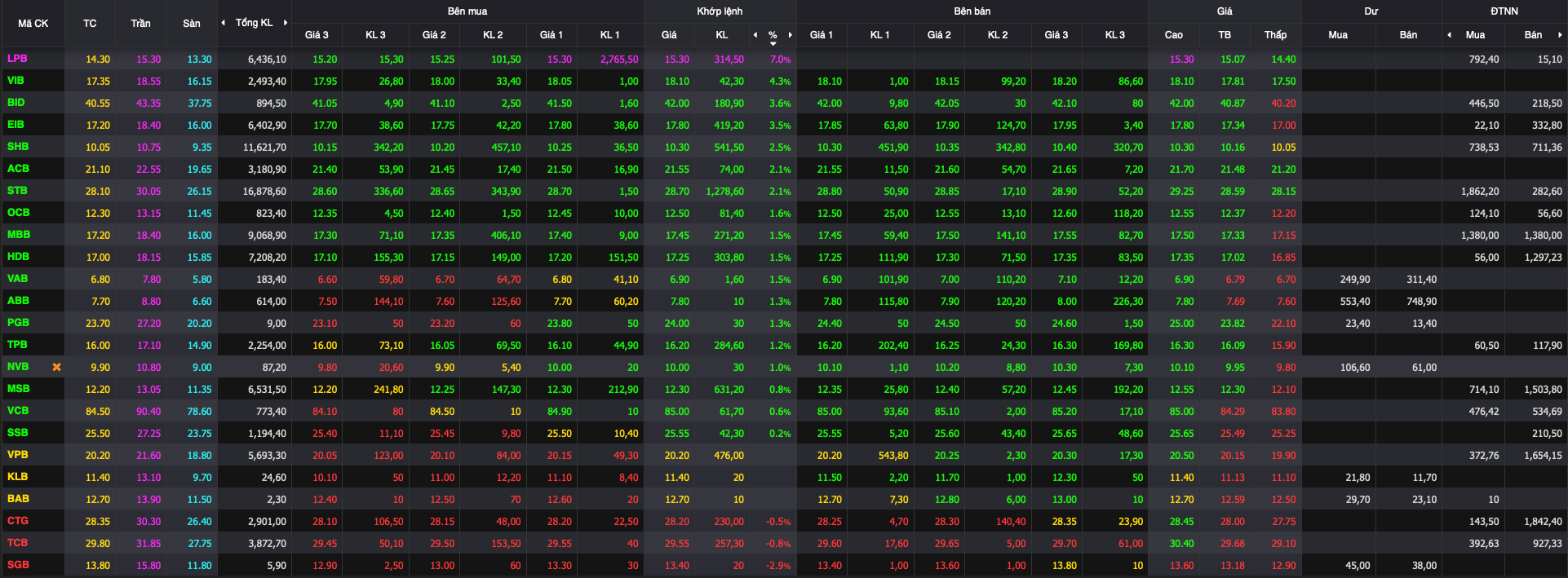The height and width of the screenshot is (578, 1568).
Task: Select the Bên bán group header
Action: 972,11
